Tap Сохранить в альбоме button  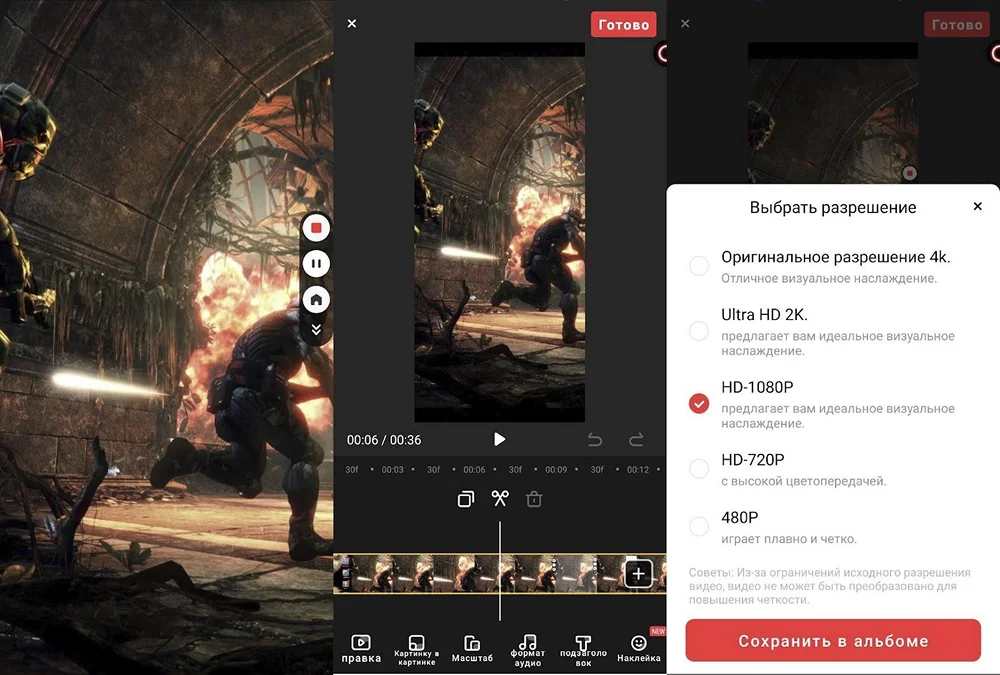point(833,641)
